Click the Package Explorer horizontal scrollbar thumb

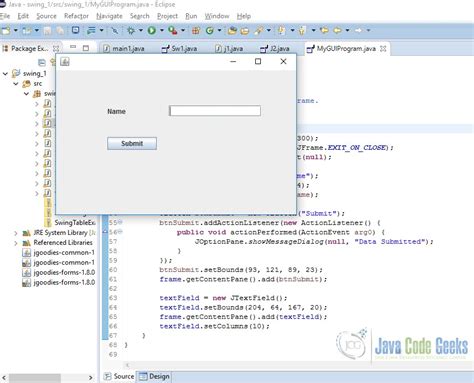click(35, 378)
